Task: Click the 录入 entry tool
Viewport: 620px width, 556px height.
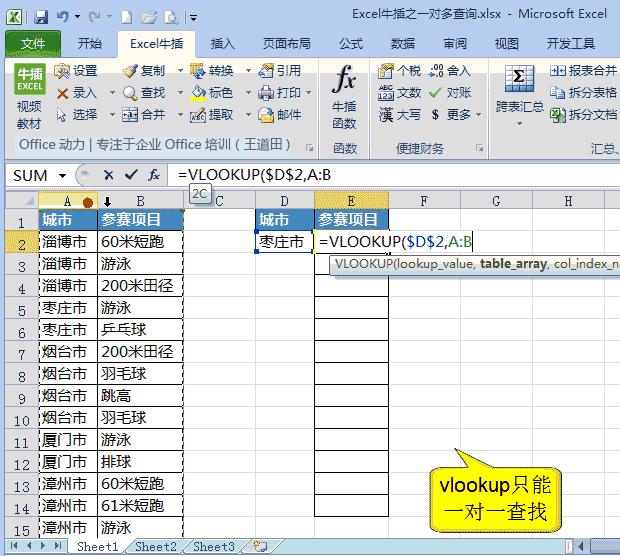Action: (77, 93)
